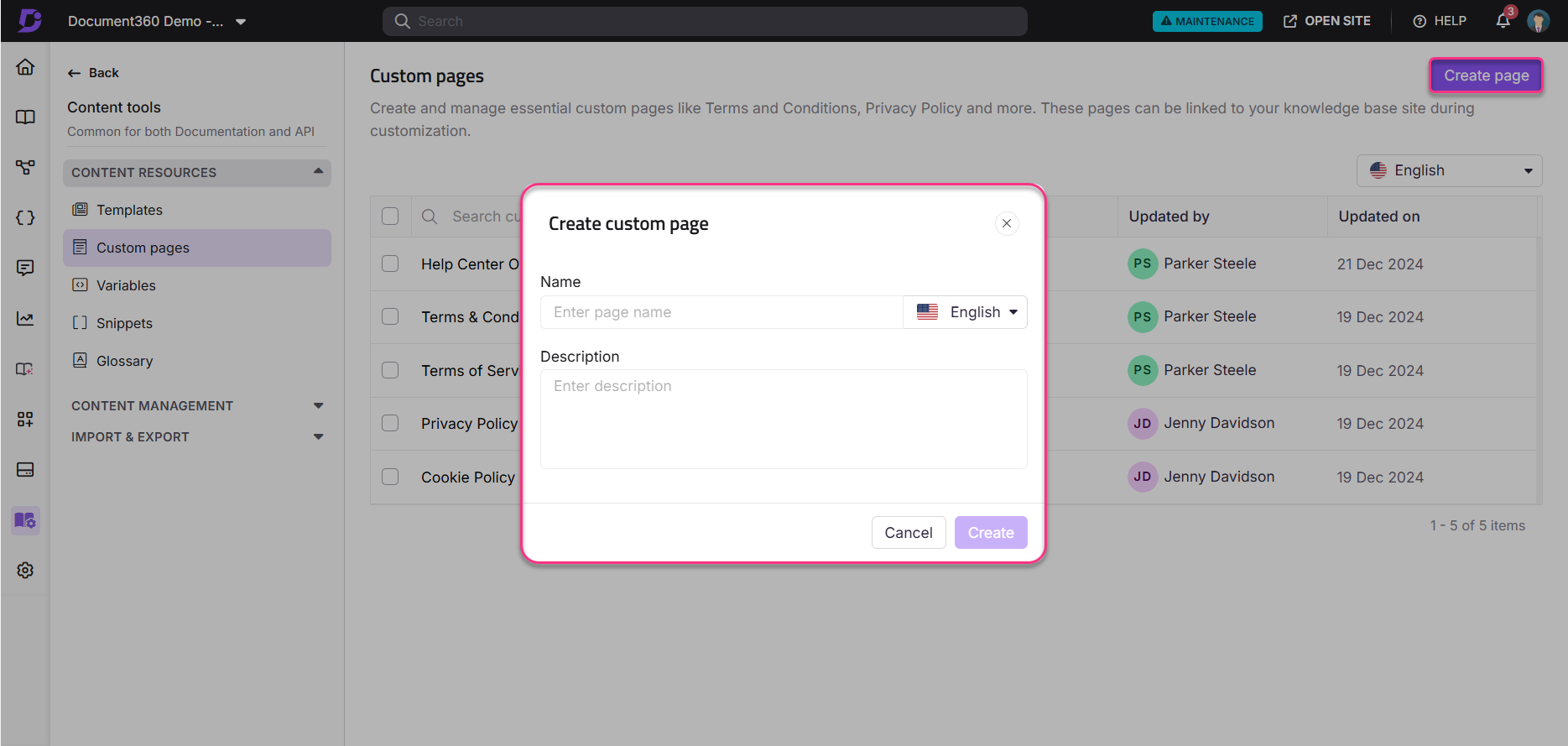Viewport: 1568px width, 746px height.
Task: Check the Terms of Service row checkbox
Action: [390, 370]
